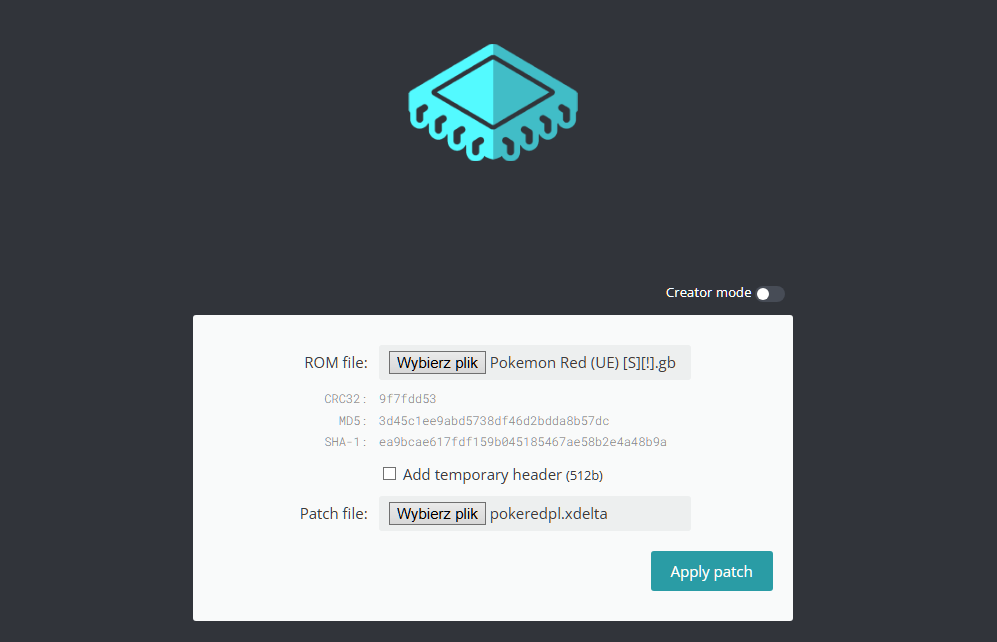Choose a ROM file with Wybierz plik
The width and height of the screenshot is (997, 642).
pyautogui.click(x=437, y=362)
